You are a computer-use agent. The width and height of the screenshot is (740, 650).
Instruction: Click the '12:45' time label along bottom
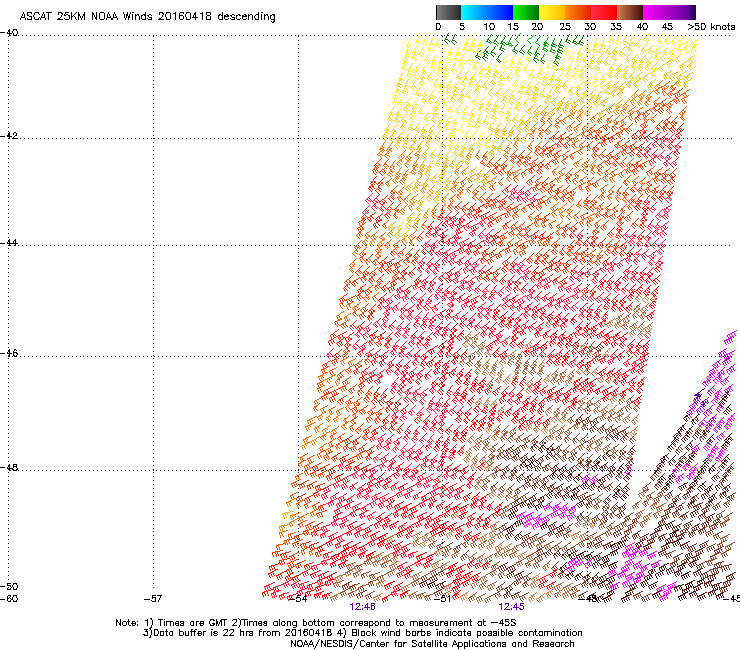coord(511,607)
